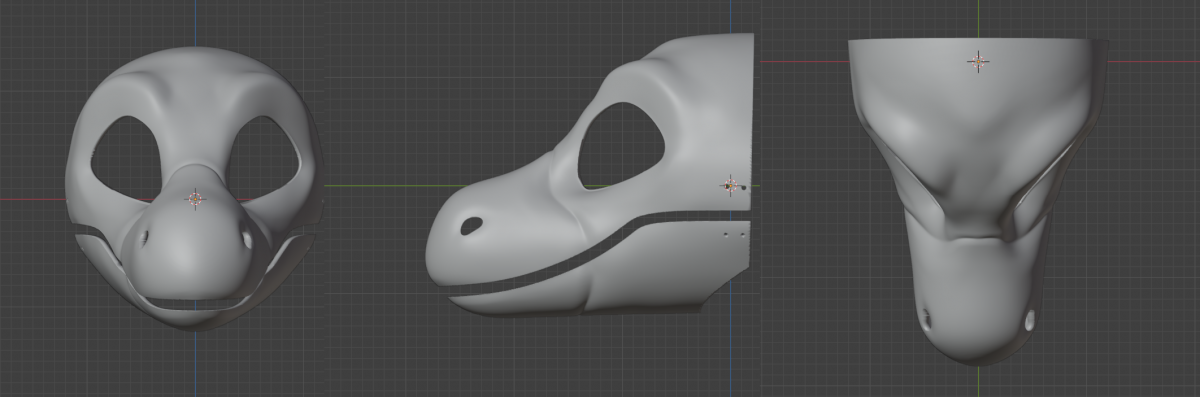1200x397 pixels.
Task: Click the 3D cursor in the front view
Action: (x=195, y=199)
